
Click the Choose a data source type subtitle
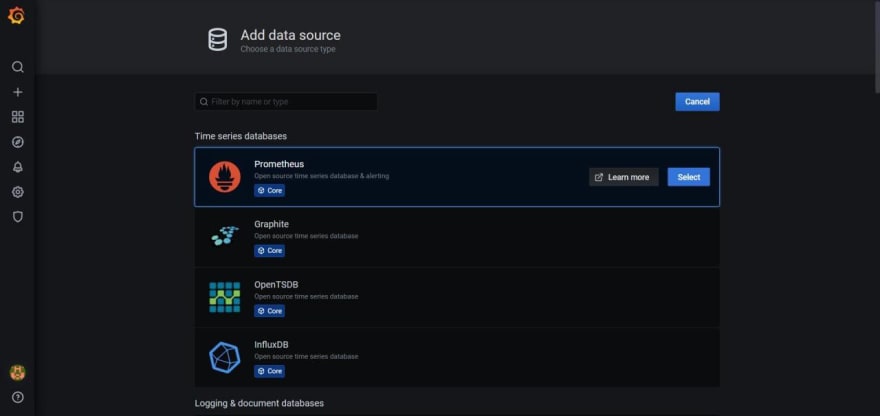[288, 49]
